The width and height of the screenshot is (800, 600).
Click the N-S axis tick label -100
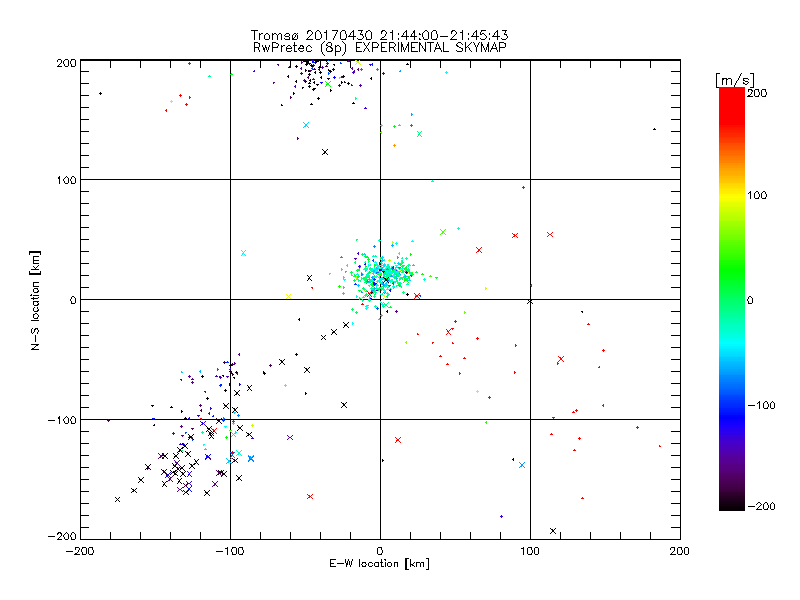point(62,420)
